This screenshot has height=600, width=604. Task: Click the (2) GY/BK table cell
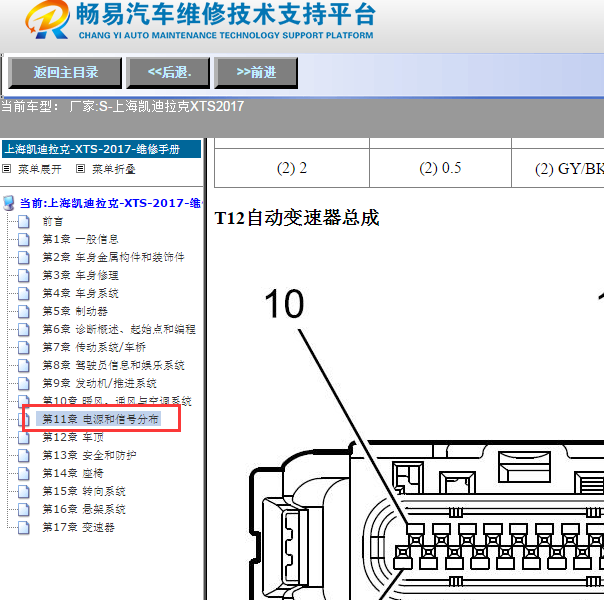(x=558, y=168)
